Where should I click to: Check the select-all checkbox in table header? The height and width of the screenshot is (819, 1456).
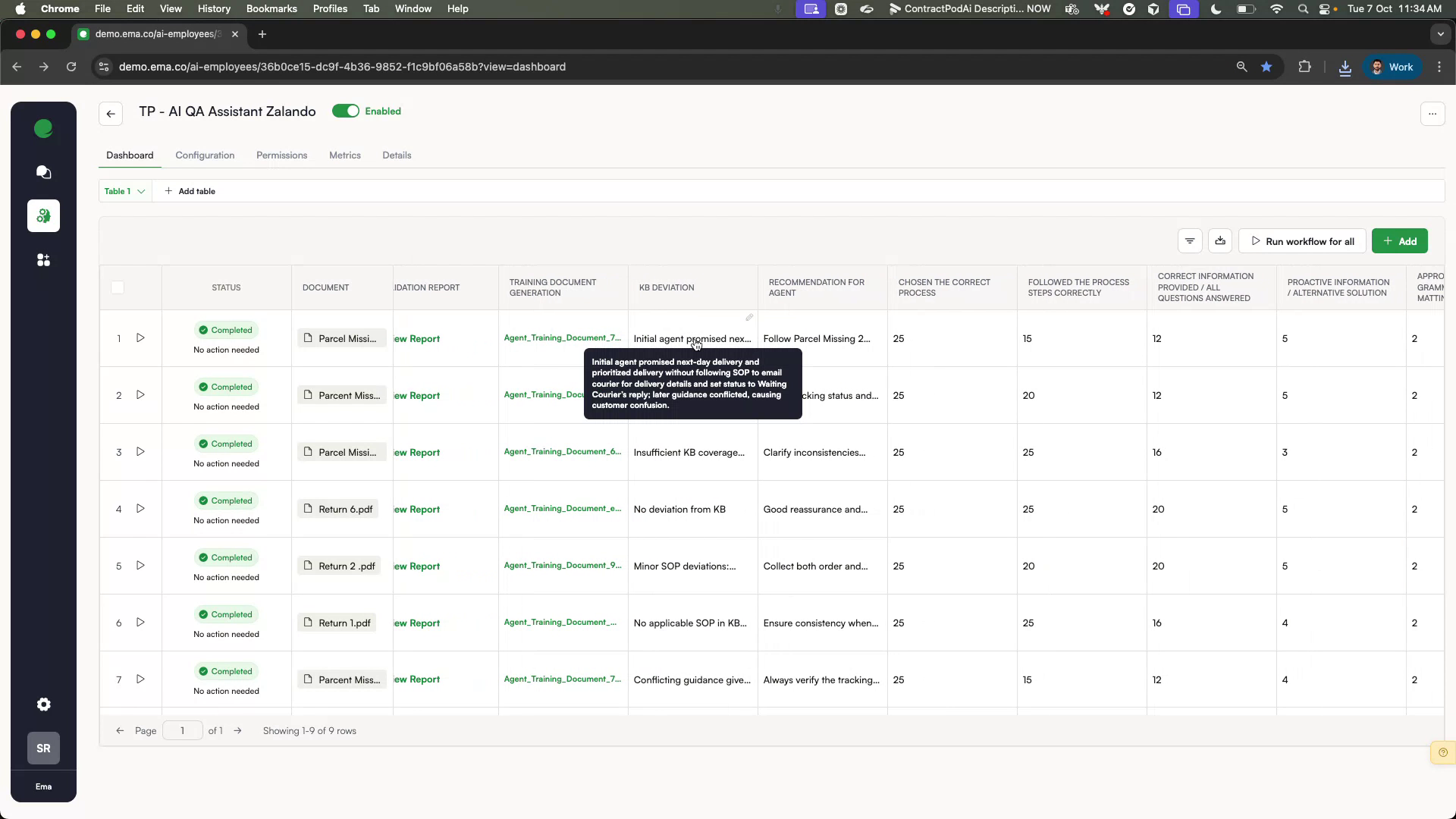(118, 287)
